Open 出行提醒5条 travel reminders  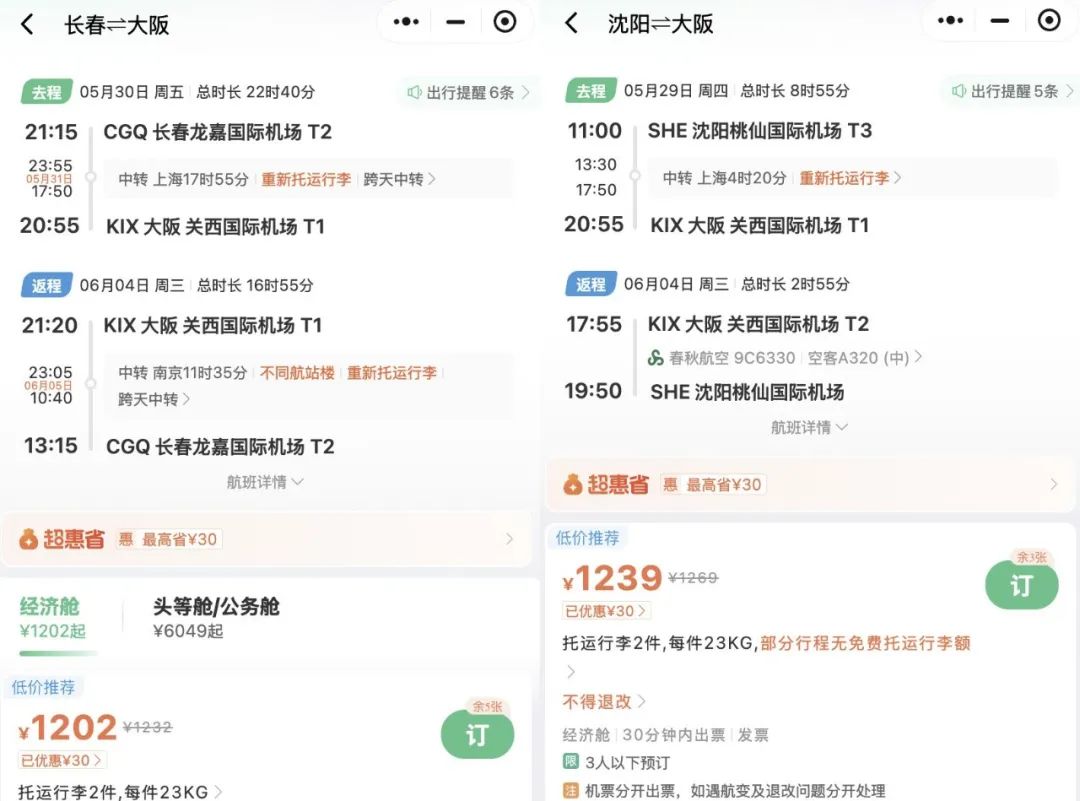pos(1012,91)
